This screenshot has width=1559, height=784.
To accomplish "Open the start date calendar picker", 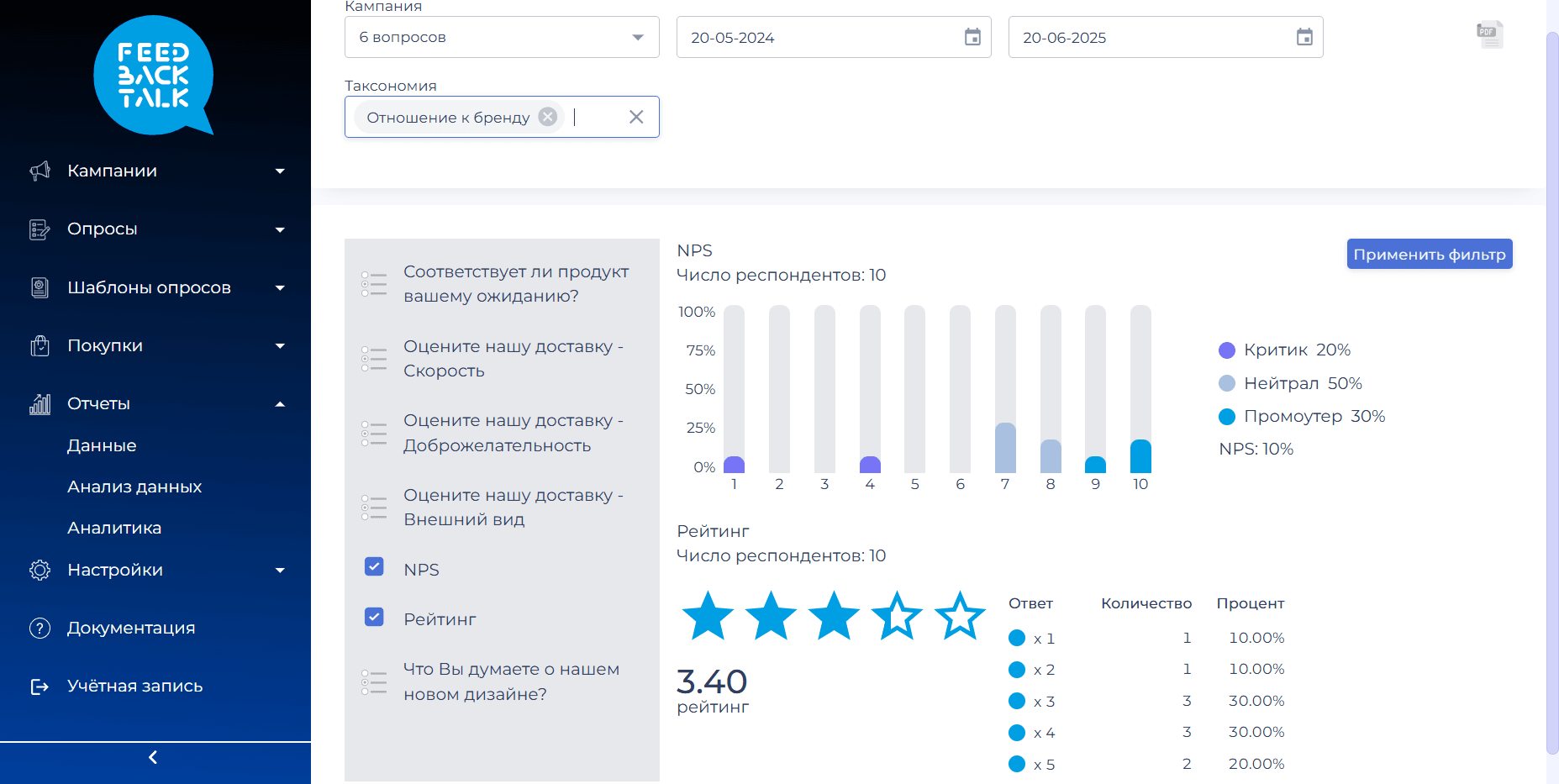I will pyautogui.click(x=972, y=37).
